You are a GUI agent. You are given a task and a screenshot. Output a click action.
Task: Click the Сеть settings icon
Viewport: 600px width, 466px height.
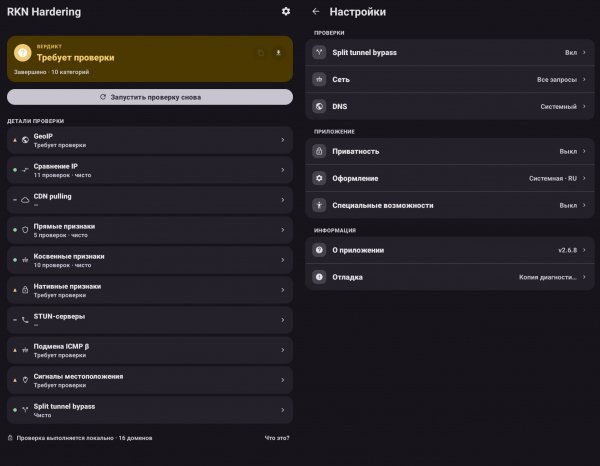(319, 80)
